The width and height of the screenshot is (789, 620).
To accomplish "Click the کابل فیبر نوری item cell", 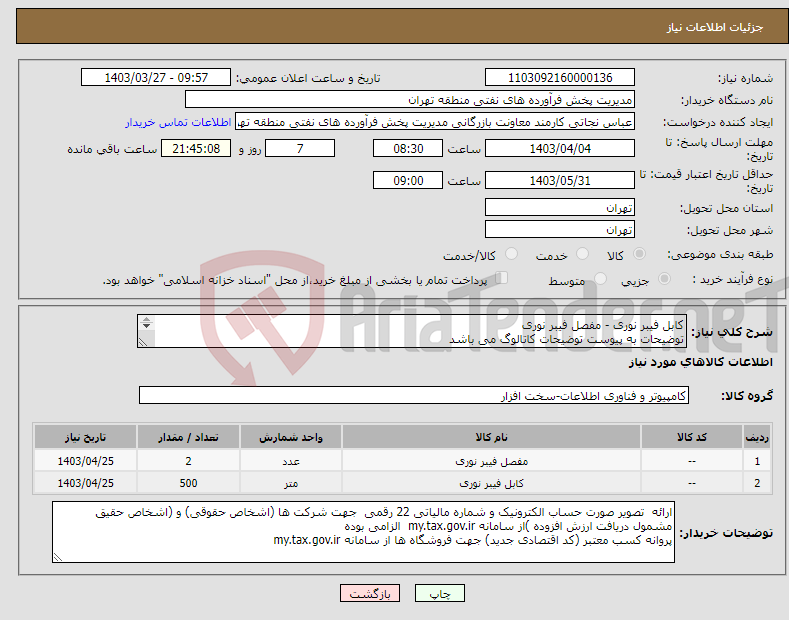I will click(x=491, y=483).
